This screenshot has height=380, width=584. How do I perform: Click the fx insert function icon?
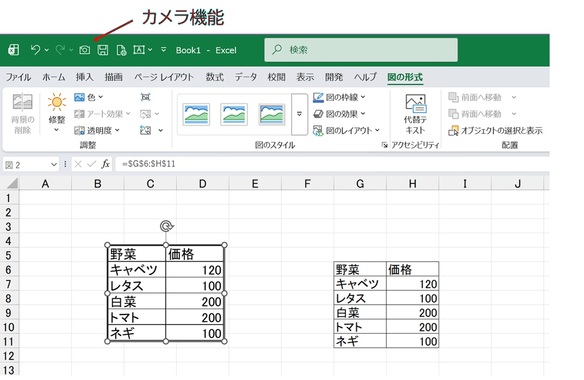pyautogui.click(x=105, y=164)
